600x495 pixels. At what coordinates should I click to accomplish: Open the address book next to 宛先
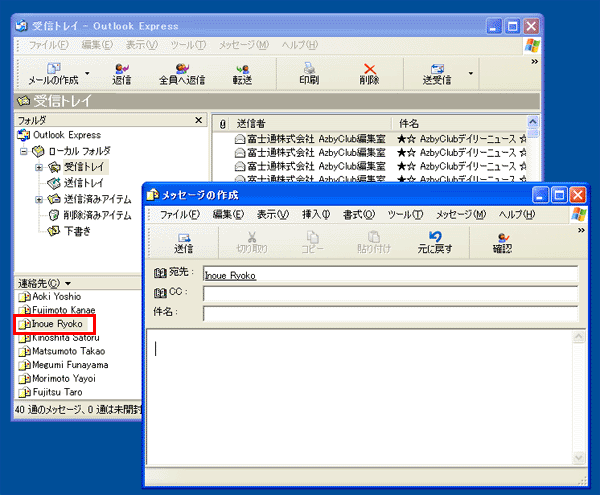160,273
